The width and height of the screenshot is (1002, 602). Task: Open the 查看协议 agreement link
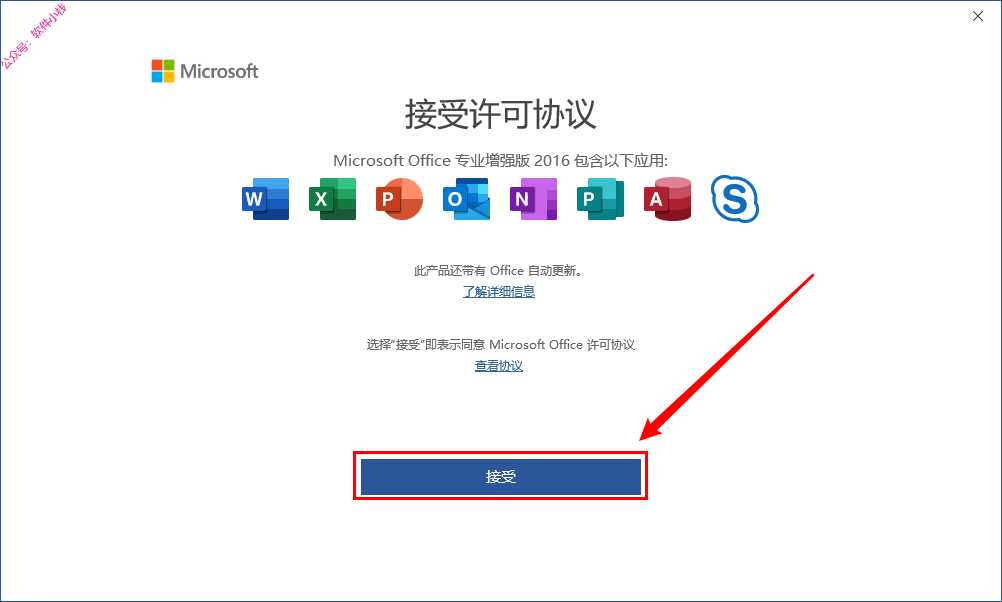tap(499, 366)
